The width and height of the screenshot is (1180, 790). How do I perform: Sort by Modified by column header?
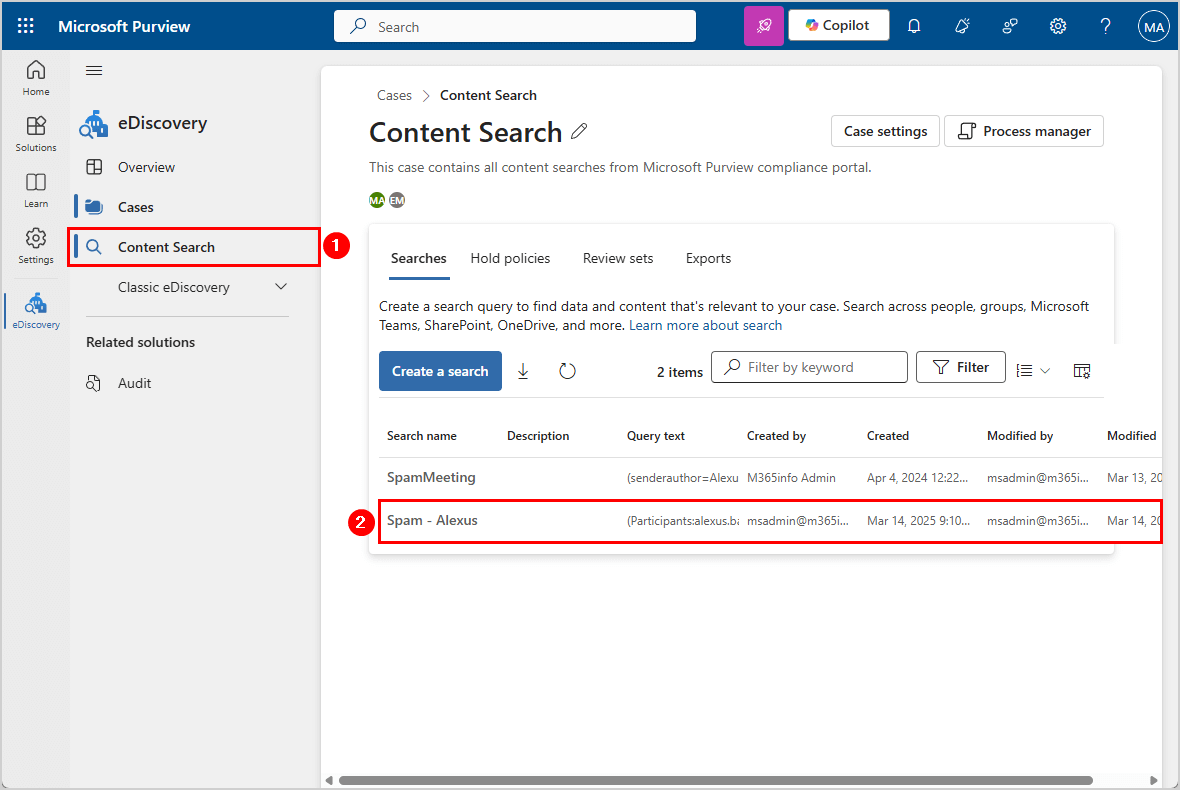pyautogui.click(x=1020, y=436)
